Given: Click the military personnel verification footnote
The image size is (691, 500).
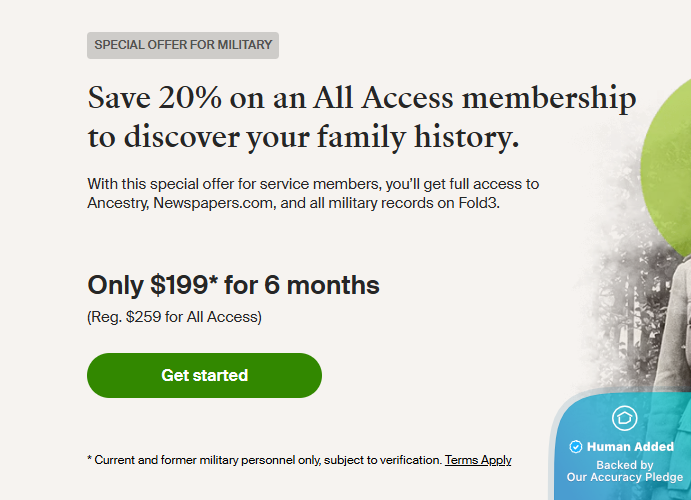Looking at the screenshot, I should 265,460.
